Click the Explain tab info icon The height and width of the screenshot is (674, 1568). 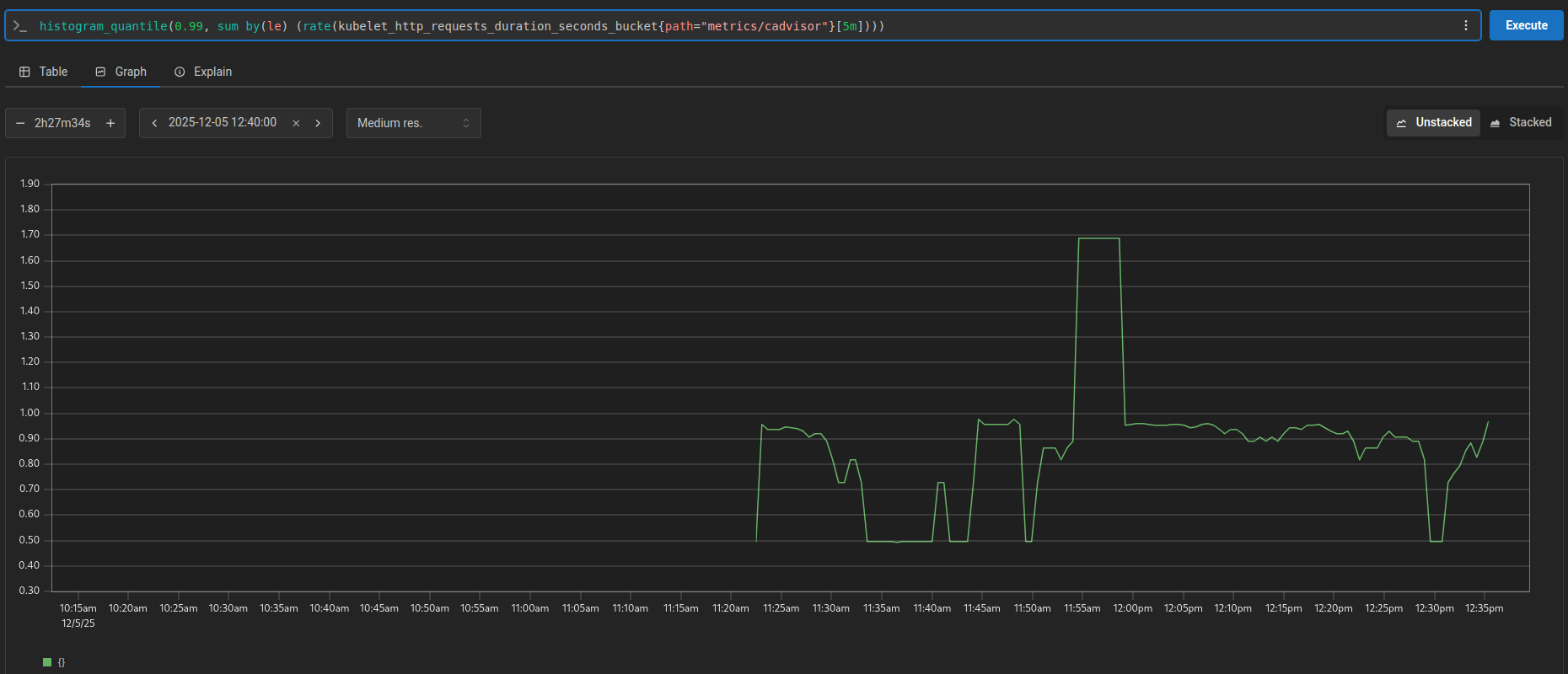click(x=180, y=72)
